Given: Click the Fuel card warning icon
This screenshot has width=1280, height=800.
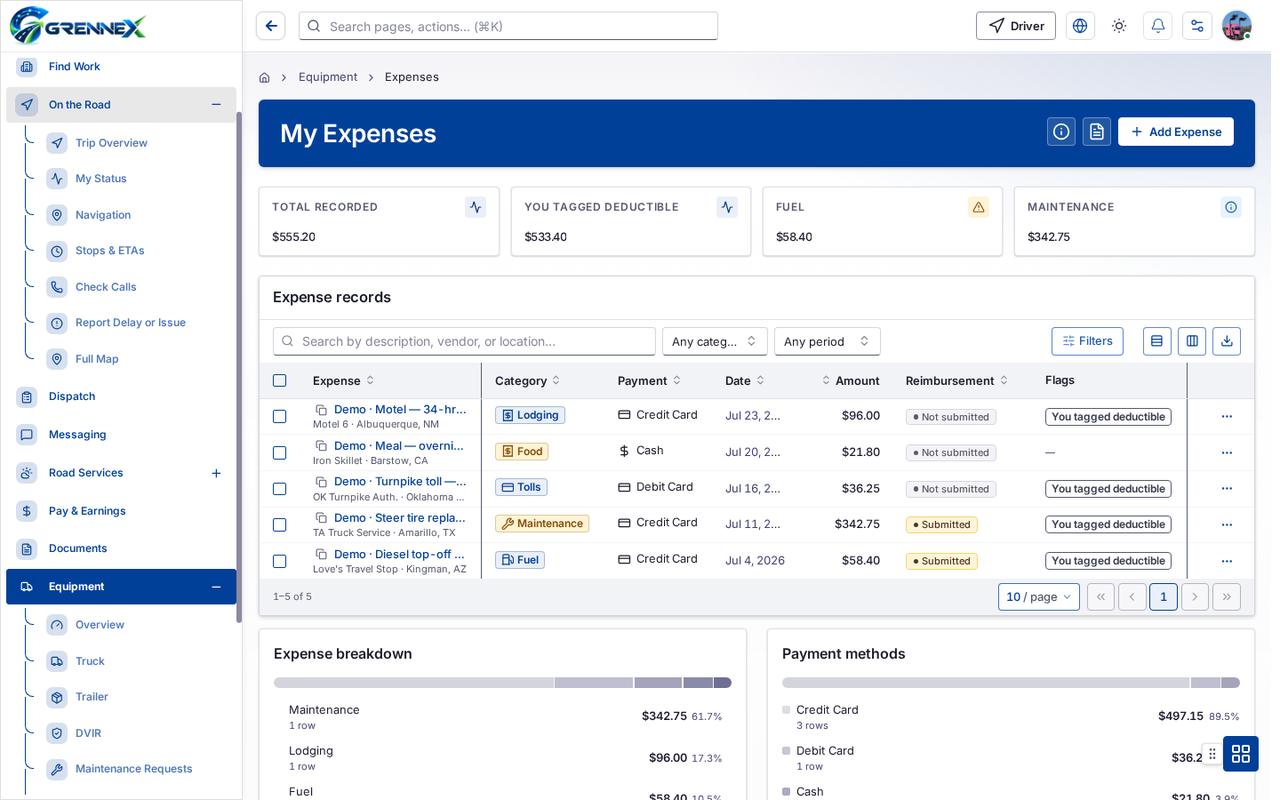Looking at the screenshot, I should coord(979,207).
